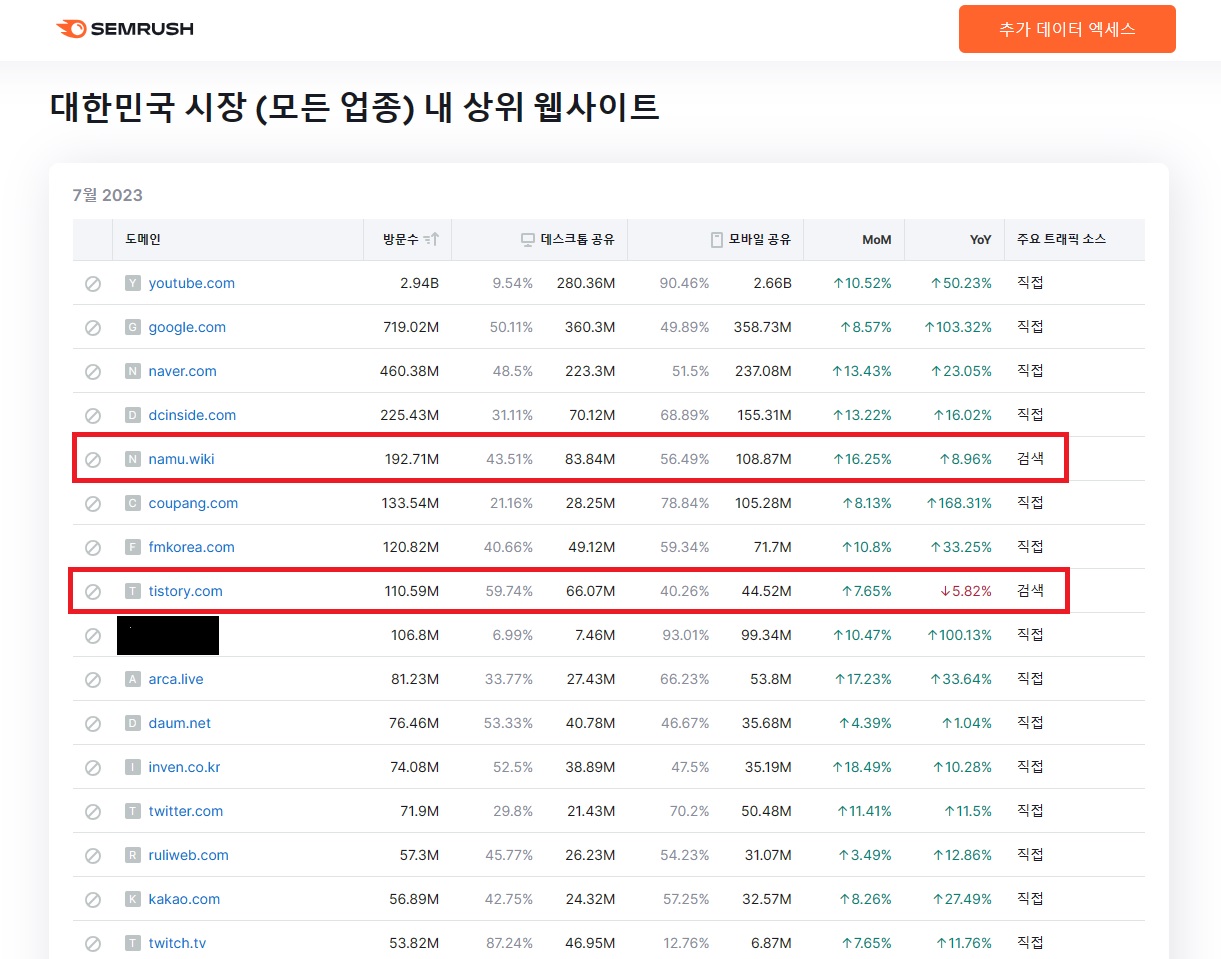Click the C favicon beside coupang.com
The height and width of the screenshot is (959, 1221).
coord(132,503)
